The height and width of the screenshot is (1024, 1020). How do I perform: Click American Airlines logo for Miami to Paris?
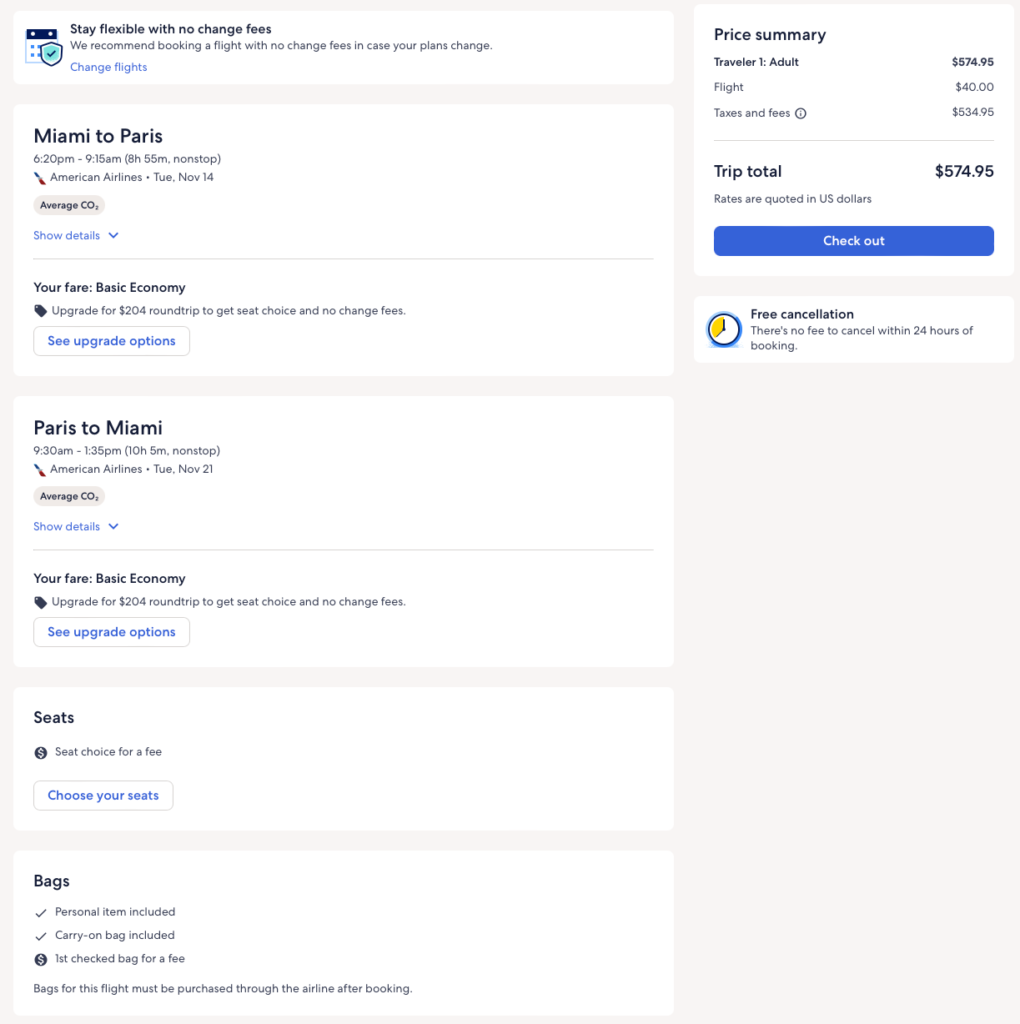(x=40, y=178)
